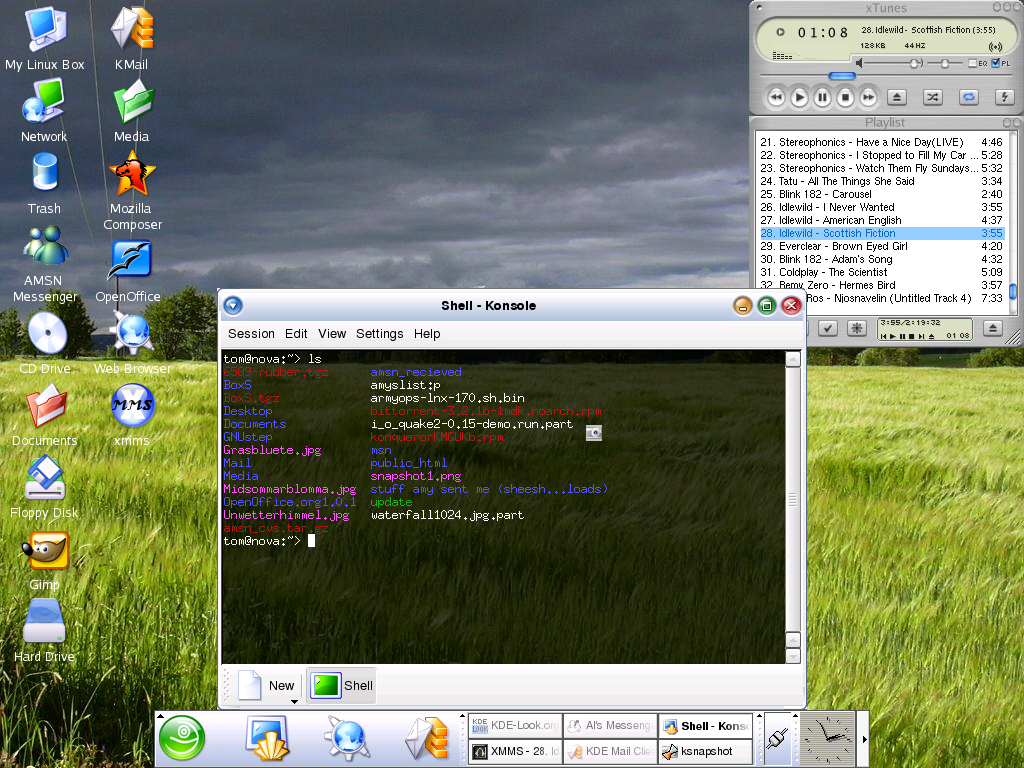Switch to KDE-Look.org taskbar entry
Viewport: 1024px width, 768px height.
515,726
